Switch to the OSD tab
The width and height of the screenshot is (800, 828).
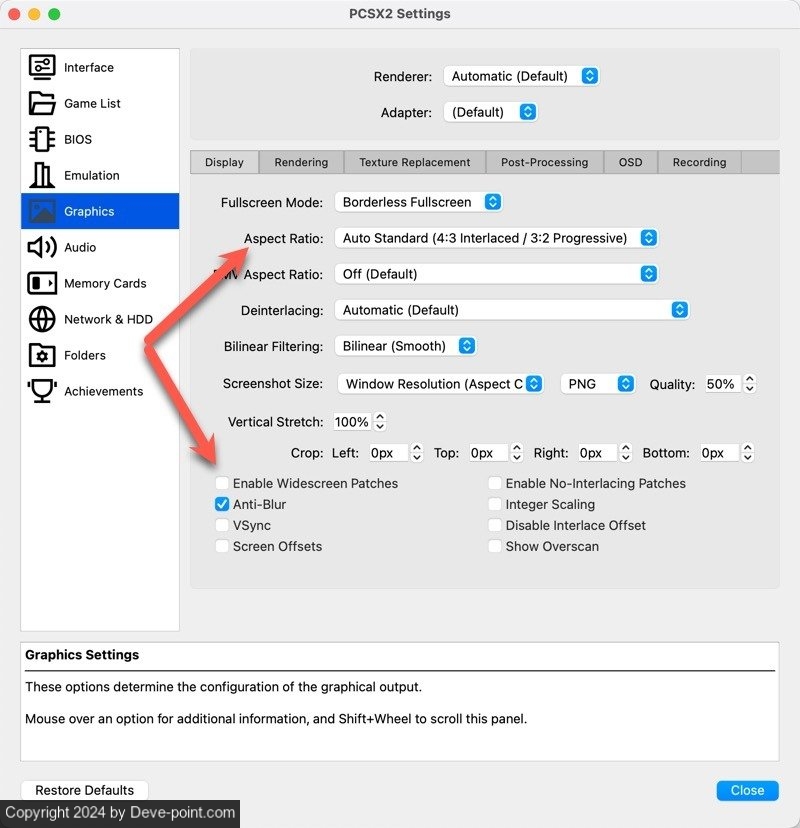[630, 162]
